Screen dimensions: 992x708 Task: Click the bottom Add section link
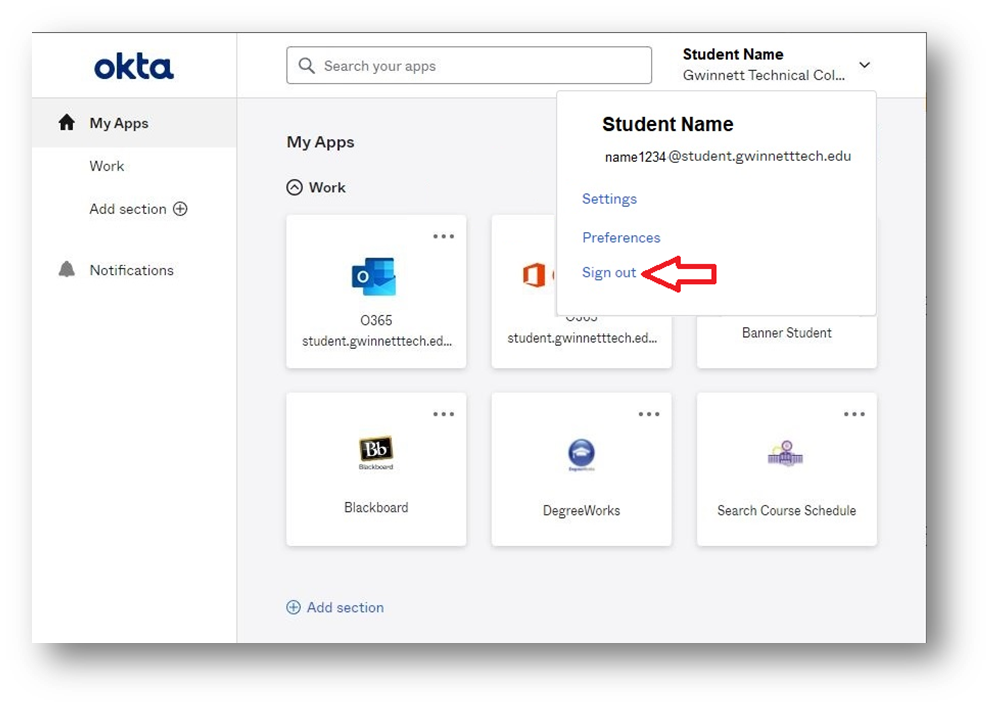click(x=345, y=607)
